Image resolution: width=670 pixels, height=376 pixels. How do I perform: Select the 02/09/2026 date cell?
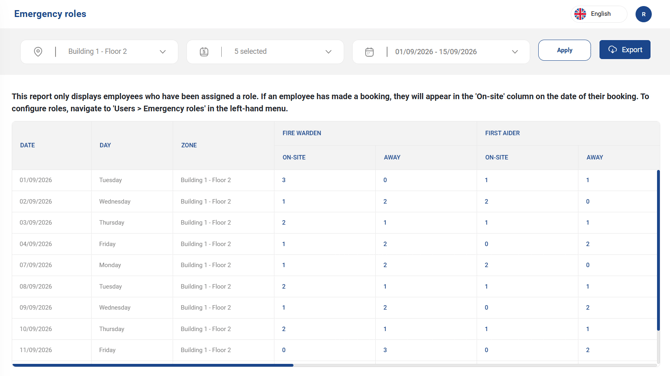pyautogui.click(x=36, y=201)
